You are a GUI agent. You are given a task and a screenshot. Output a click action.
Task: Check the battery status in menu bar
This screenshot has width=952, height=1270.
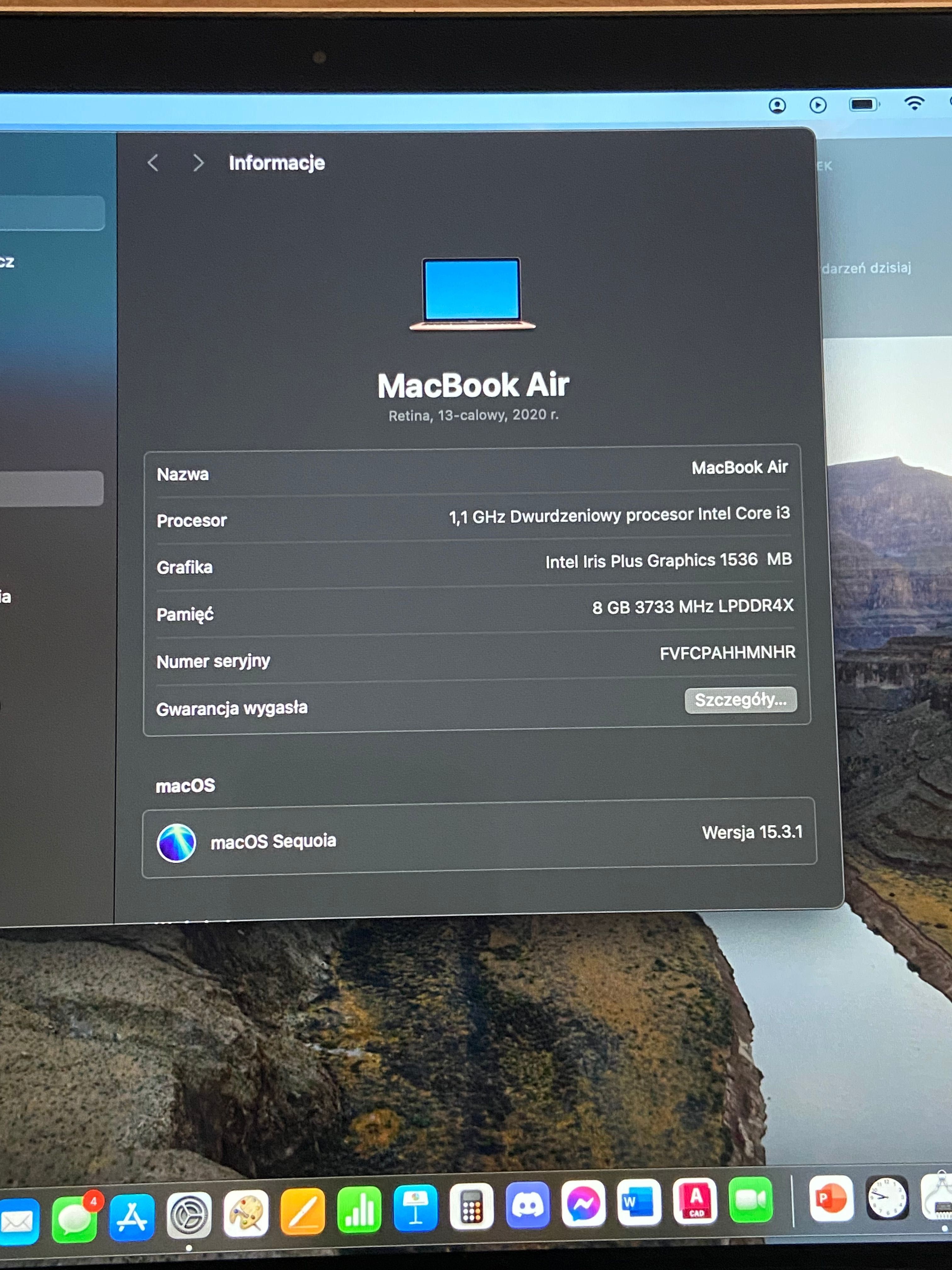click(x=864, y=104)
